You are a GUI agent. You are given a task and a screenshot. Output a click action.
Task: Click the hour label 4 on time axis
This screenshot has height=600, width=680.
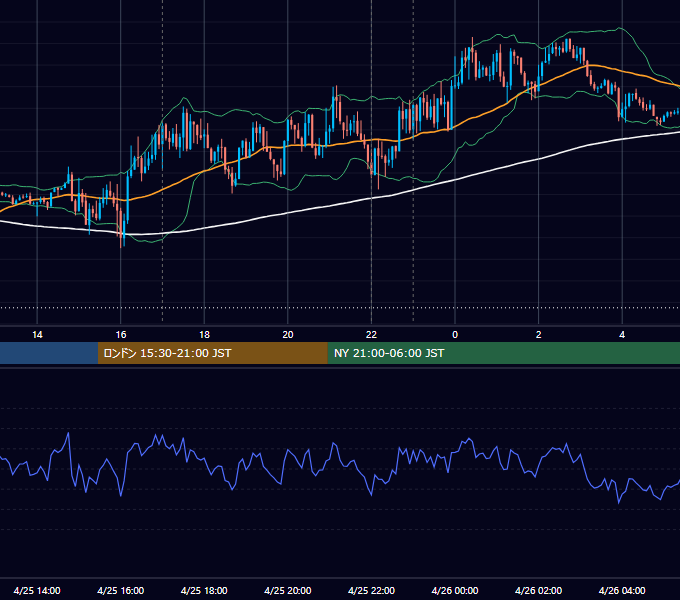pyautogui.click(x=622, y=335)
